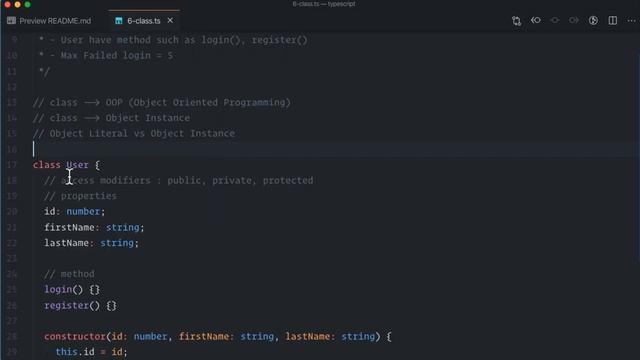This screenshot has height=360, width=640.
Task: Click the access modifiers comment line
Action: pos(179,180)
